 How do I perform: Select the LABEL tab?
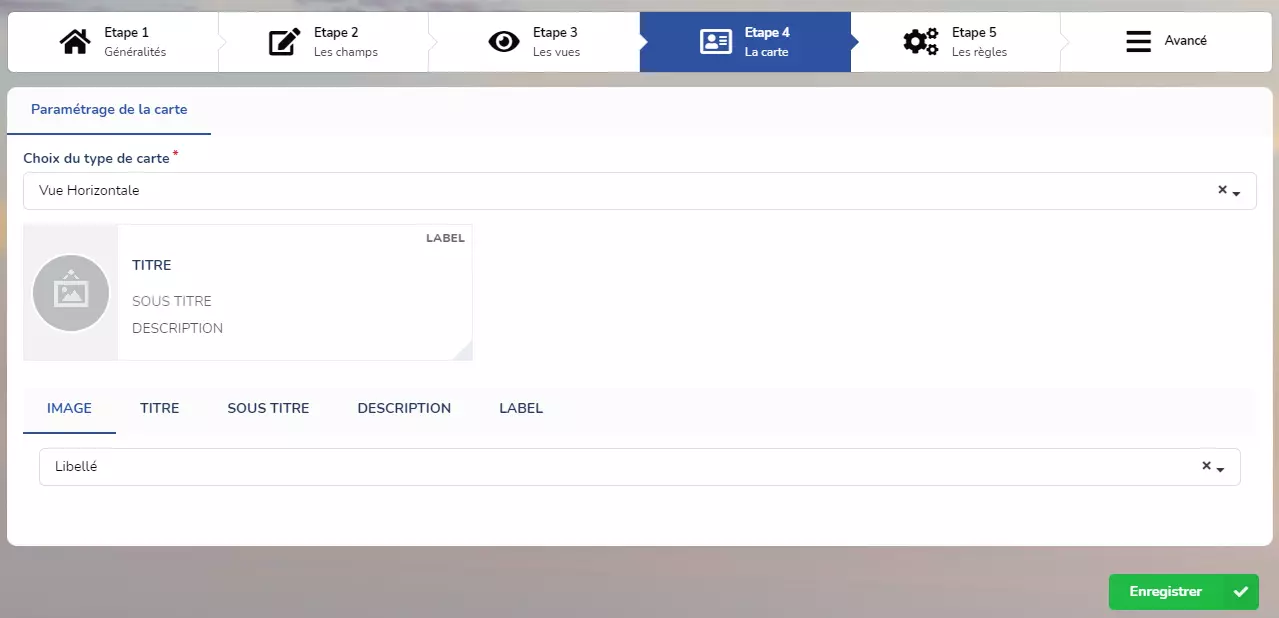click(x=521, y=409)
